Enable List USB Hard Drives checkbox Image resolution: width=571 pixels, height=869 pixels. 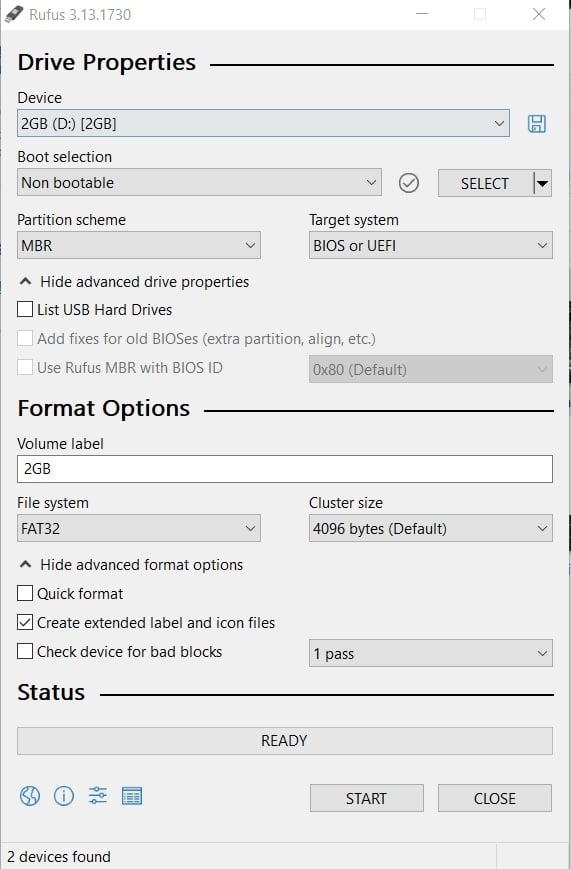pos(25,309)
